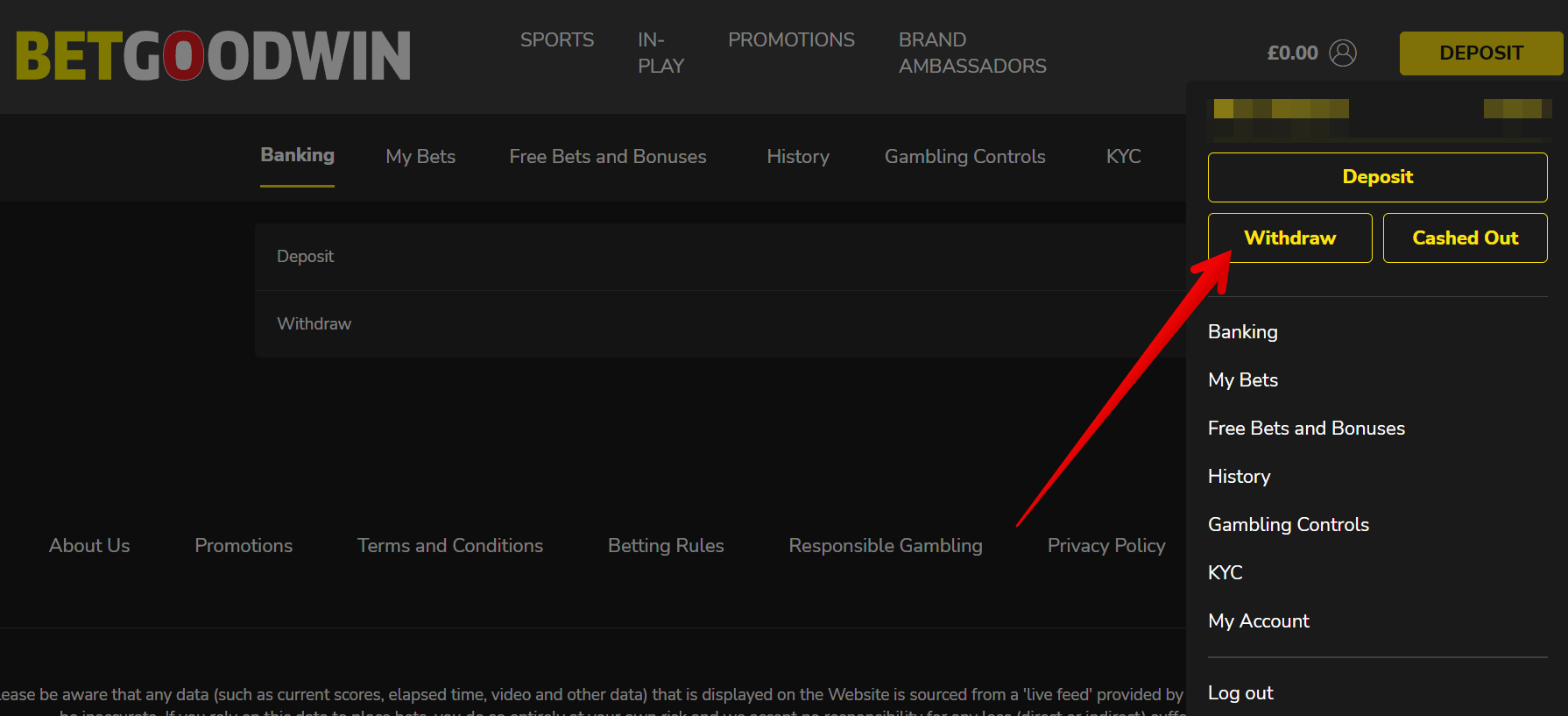
Task: Choose Free Bets and Bonuses in dropdown
Action: (x=1306, y=429)
